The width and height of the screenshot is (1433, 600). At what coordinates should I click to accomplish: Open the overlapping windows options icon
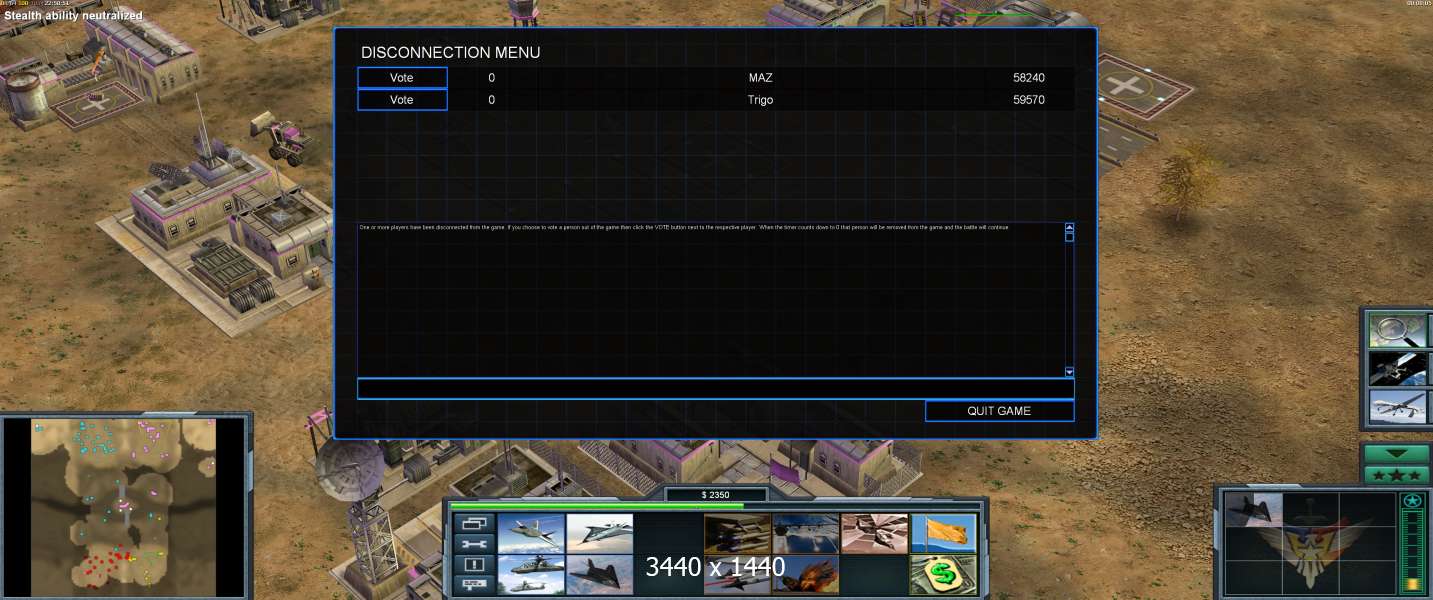coord(474,523)
